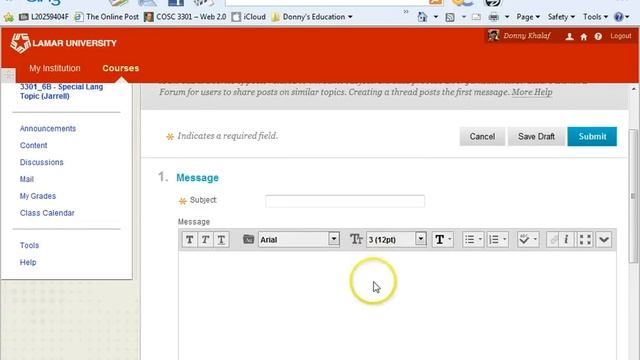Click into the message editor body
Viewport: 640px width, 360px height.
click(397, 305)
